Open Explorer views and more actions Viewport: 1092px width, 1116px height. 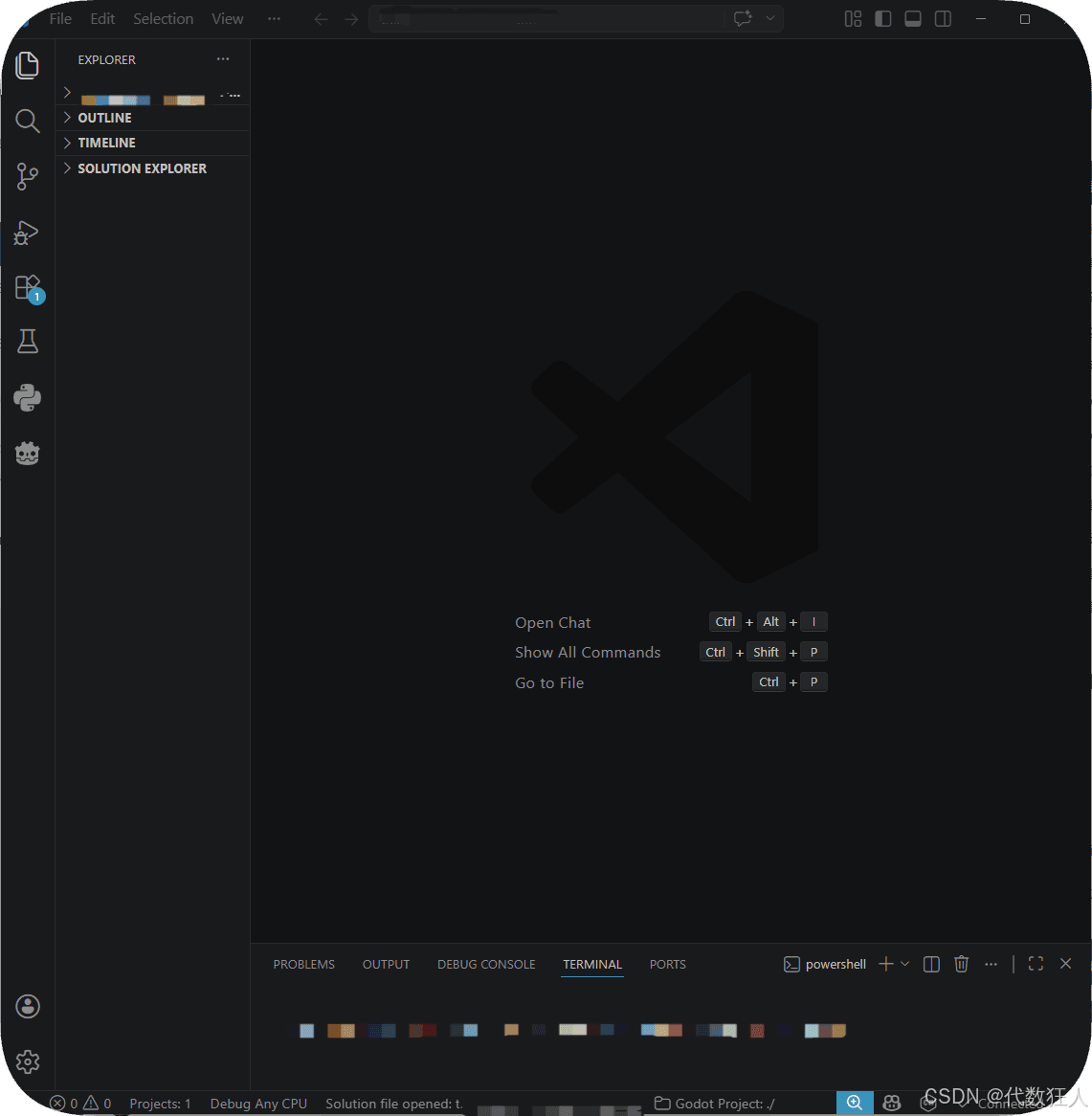pos(223,59)
